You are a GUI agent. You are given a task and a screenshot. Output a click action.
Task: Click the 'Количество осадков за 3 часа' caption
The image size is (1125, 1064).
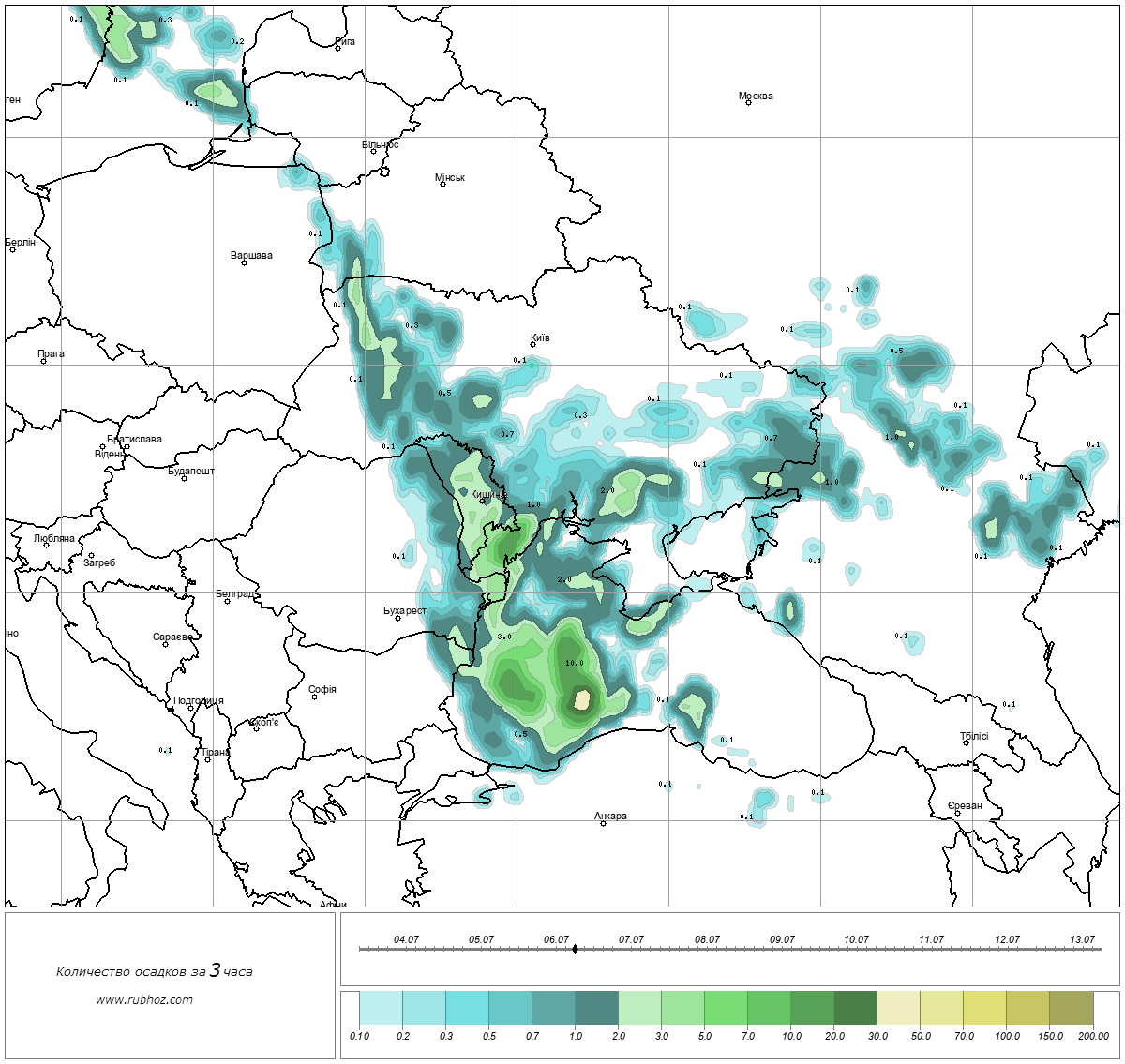pos(154,971)
